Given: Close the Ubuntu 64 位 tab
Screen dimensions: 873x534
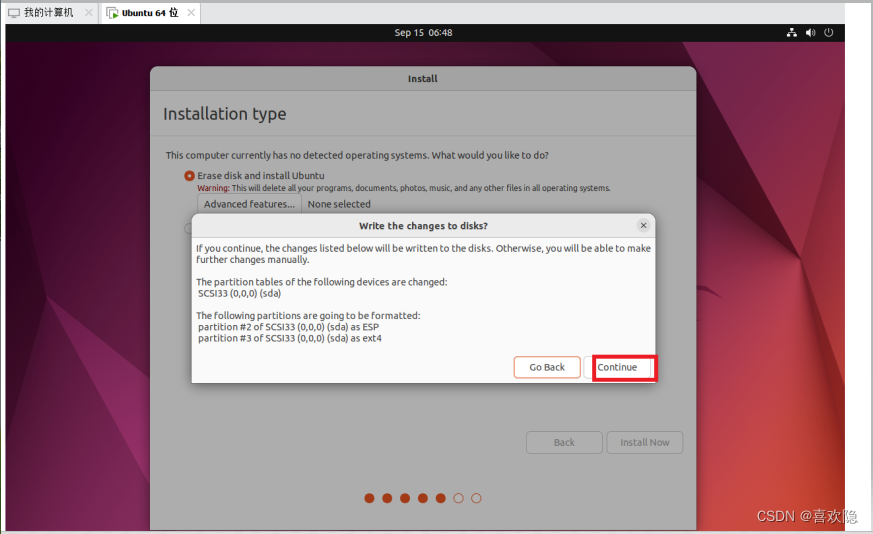Looking at the screenshot, I should point(191,12).
